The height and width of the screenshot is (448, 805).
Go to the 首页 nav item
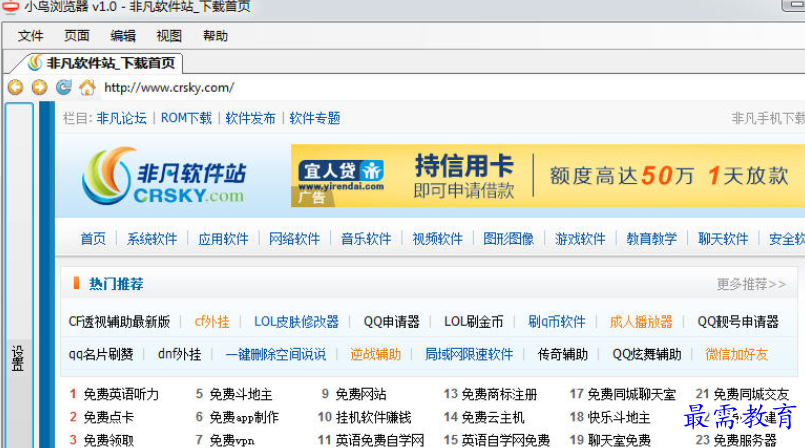[93, 239]
